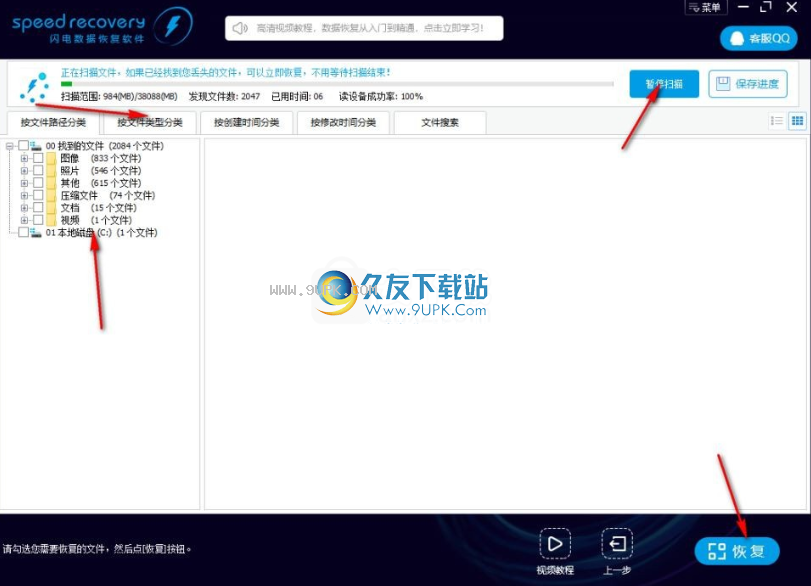Viewport: 811px width, 586px height.
Task: Click the 已用时间: 06 text
Action: point(297,97)
